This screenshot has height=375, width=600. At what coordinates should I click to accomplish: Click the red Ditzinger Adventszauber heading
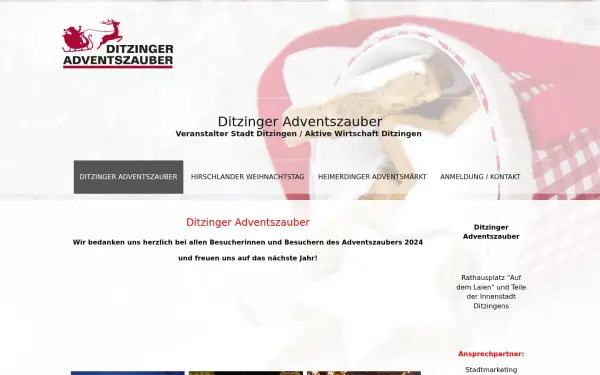[248, 222]
